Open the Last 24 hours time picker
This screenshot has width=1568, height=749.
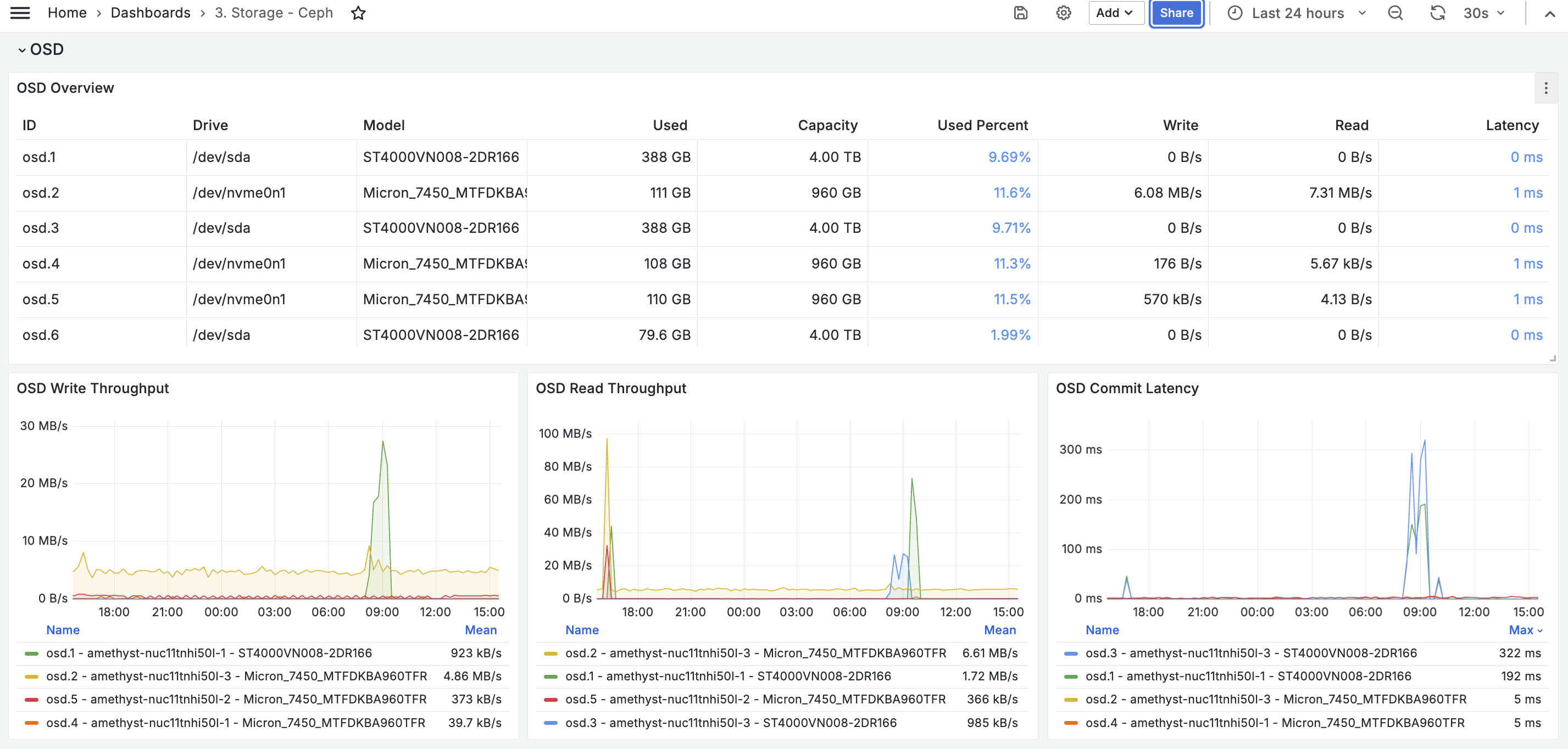[1297, 13]
